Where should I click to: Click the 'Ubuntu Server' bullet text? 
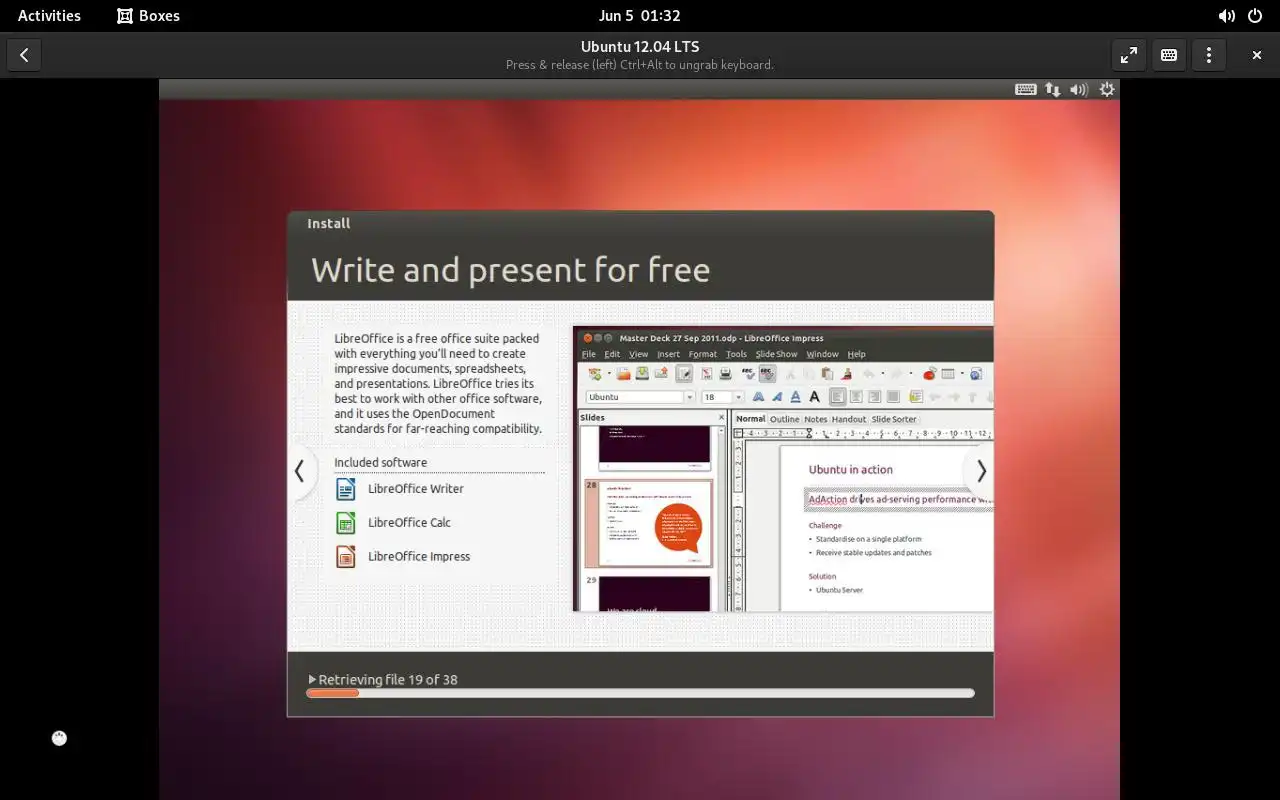coord(840,590)
